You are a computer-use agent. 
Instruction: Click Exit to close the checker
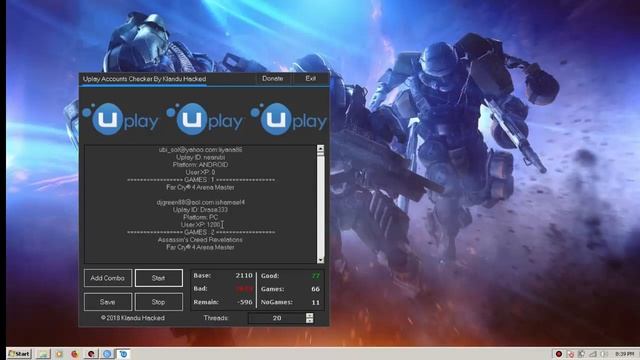pos(311,78)
